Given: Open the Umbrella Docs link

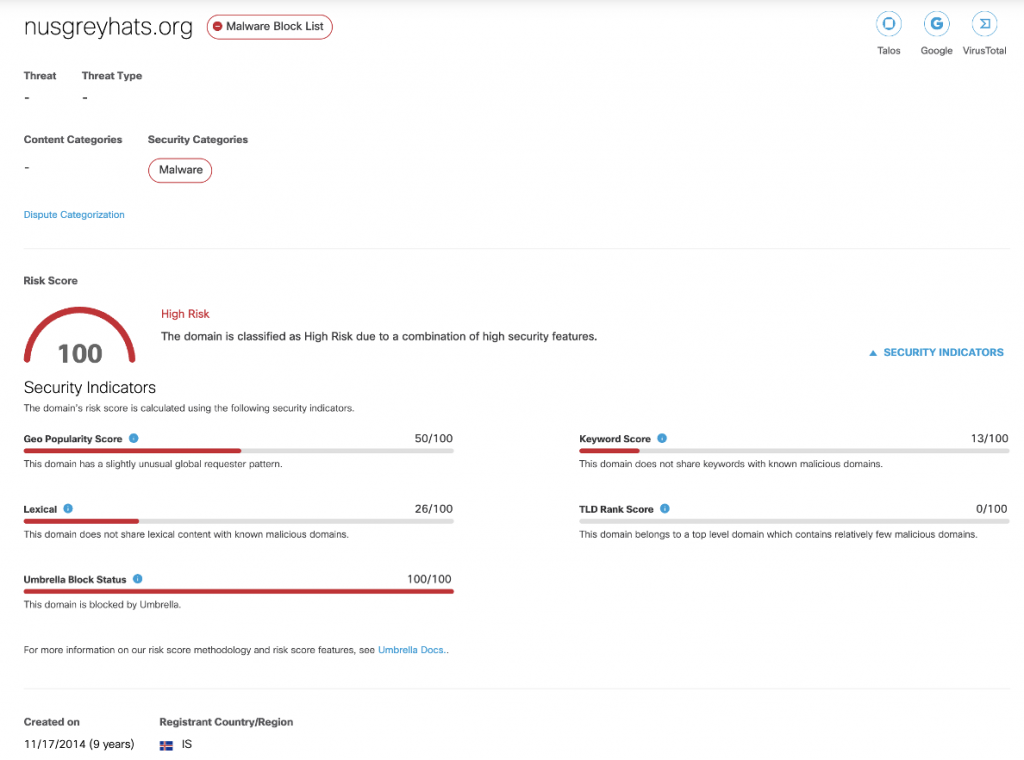Looking at the screenshot, I should point(412,650).
